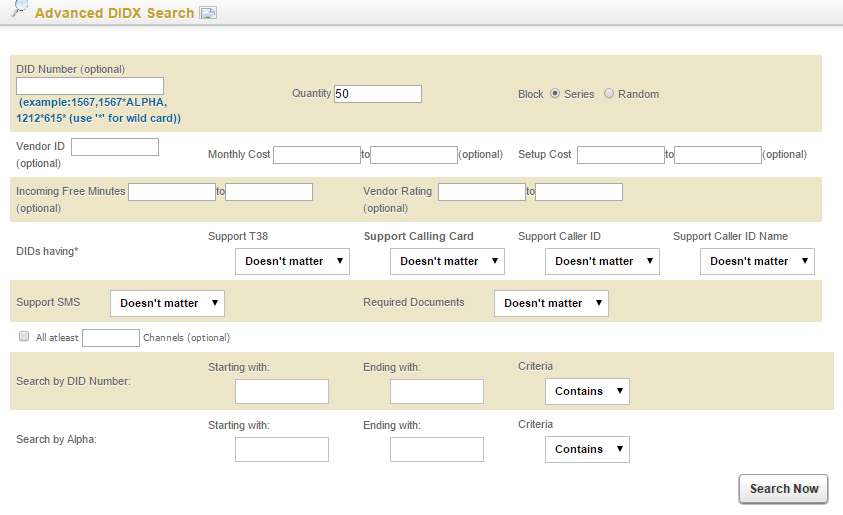Viewport: 843px width, 515px height.
Task: Open Criteria dropdown for Search by DID Number
Action: click(587, 391)
